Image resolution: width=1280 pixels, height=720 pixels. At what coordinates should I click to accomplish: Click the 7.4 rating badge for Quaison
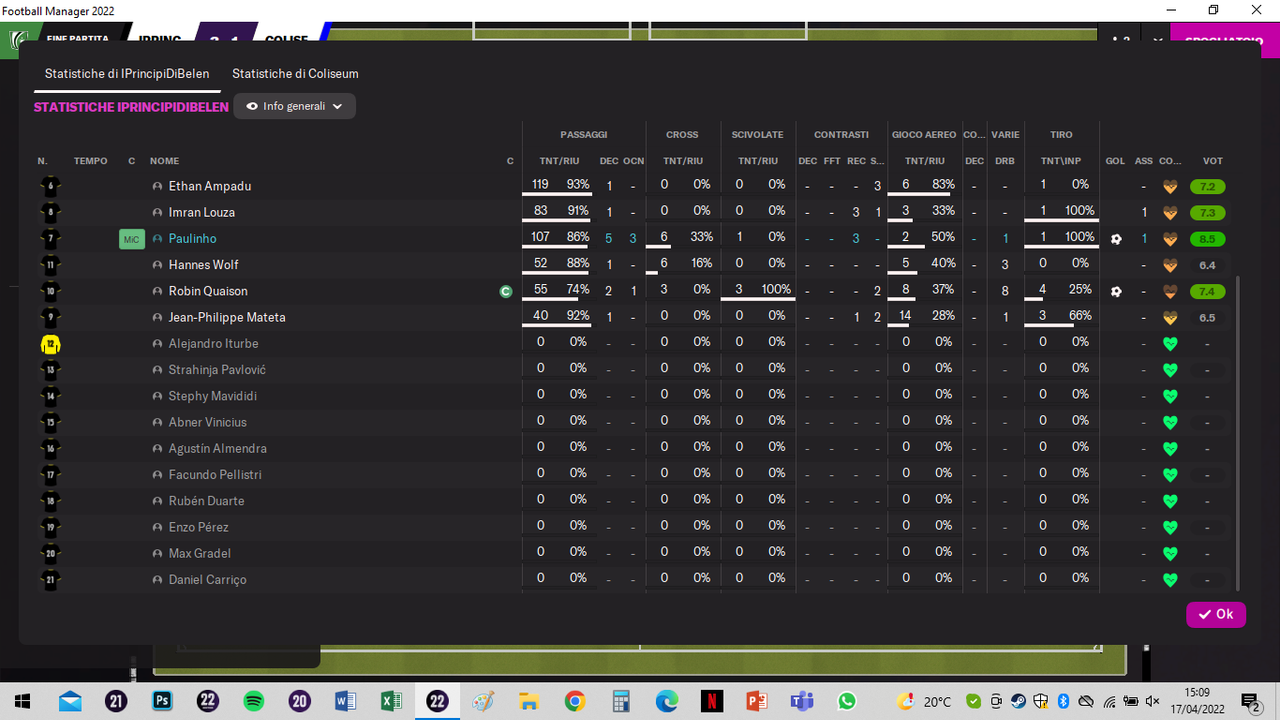coord(1207,291)
